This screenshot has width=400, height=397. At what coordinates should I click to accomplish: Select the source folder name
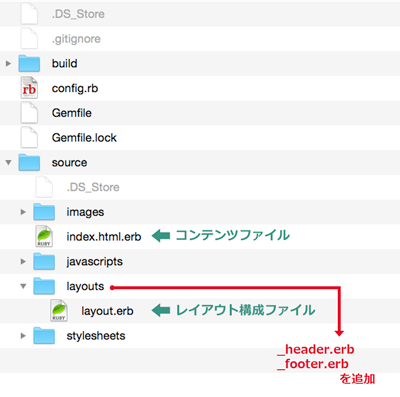[x=69, y=163]
